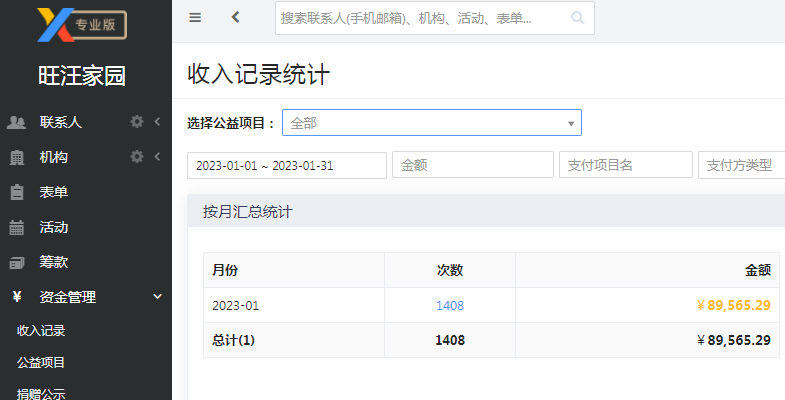Click the 表单 clipboard icon
This screenshot has height=400, width=785.
17,192
